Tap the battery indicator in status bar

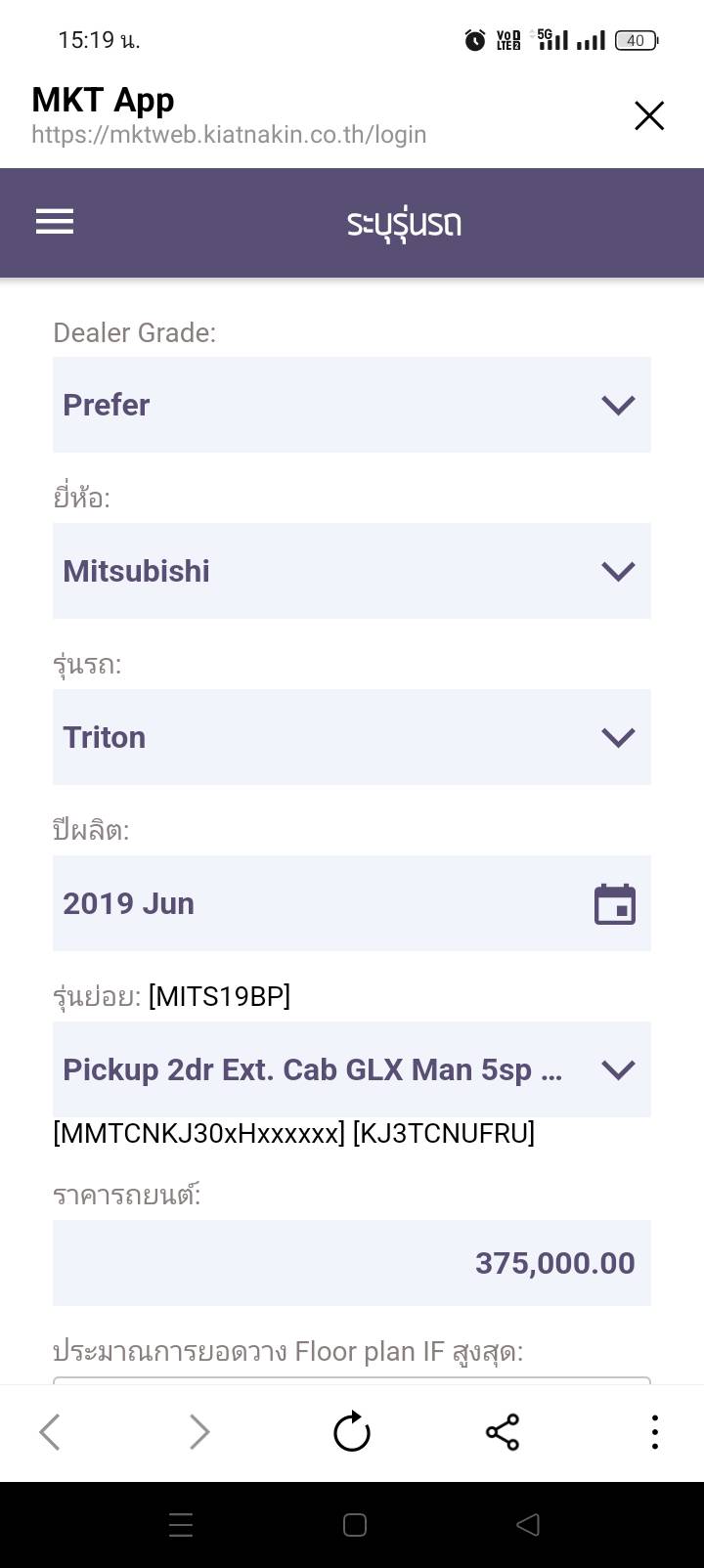pos(636,40)
